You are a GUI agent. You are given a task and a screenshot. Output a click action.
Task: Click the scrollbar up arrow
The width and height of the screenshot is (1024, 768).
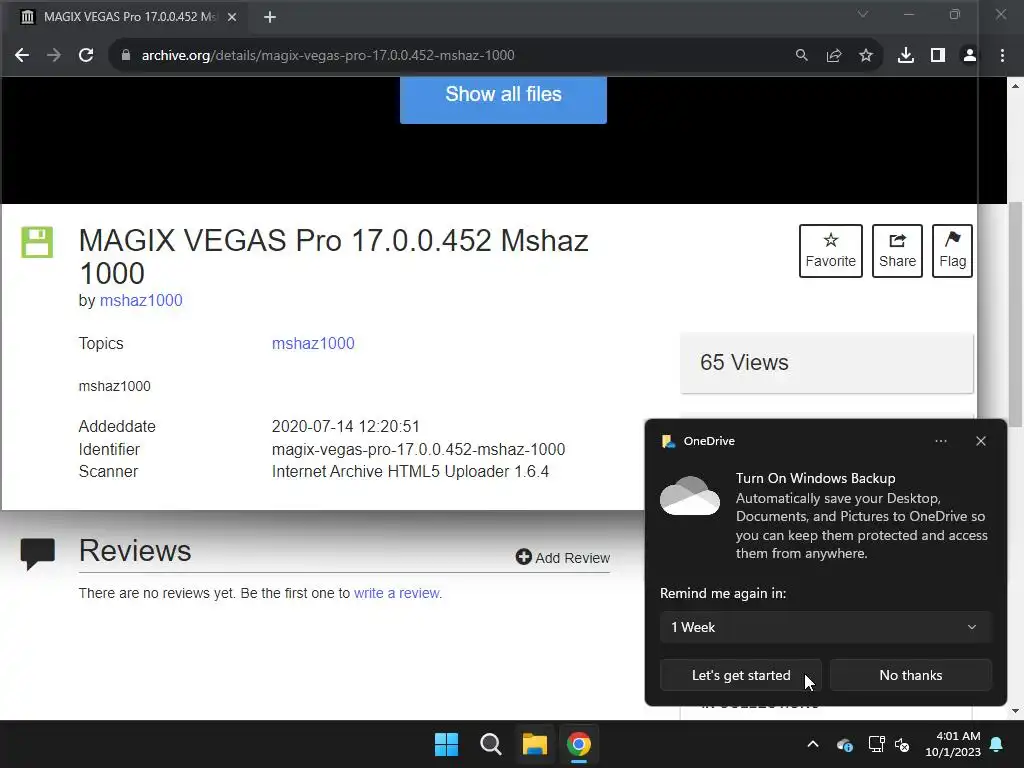tap(1016, 85)
